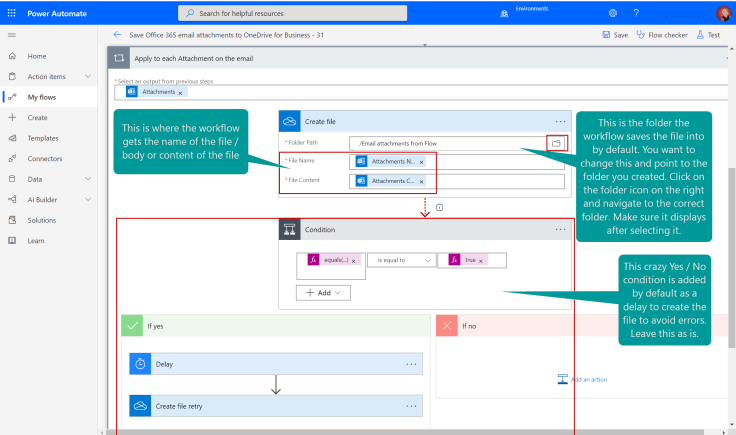The image size is (736, 435).
Task: Open the 'is equal to' operator dropdown
Action: (402, 260)
